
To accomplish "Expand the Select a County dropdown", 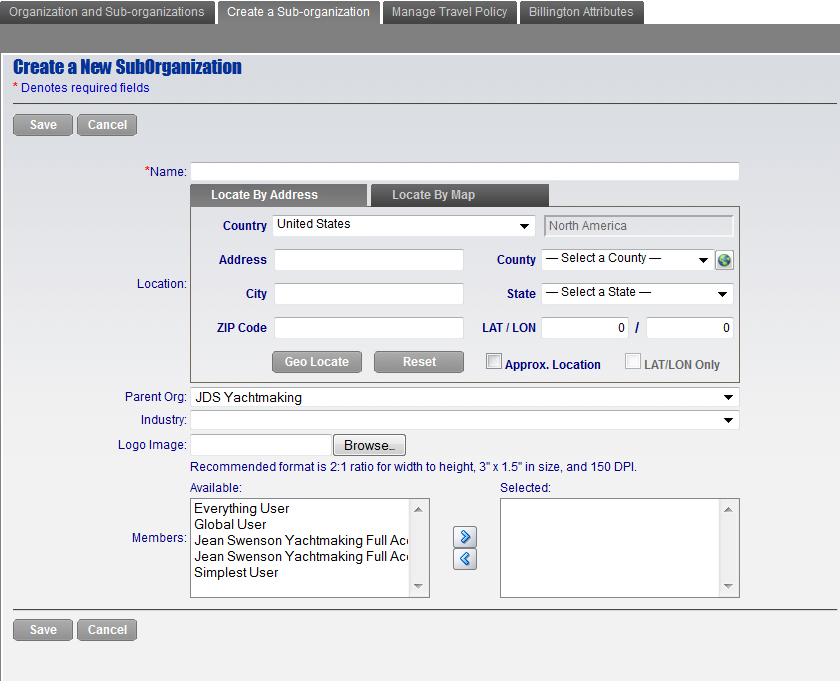I will click(x=627, y=260).
